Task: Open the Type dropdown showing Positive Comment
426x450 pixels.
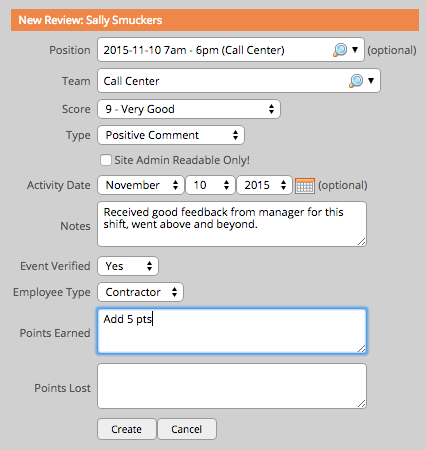Action: [x=171, y=135]
